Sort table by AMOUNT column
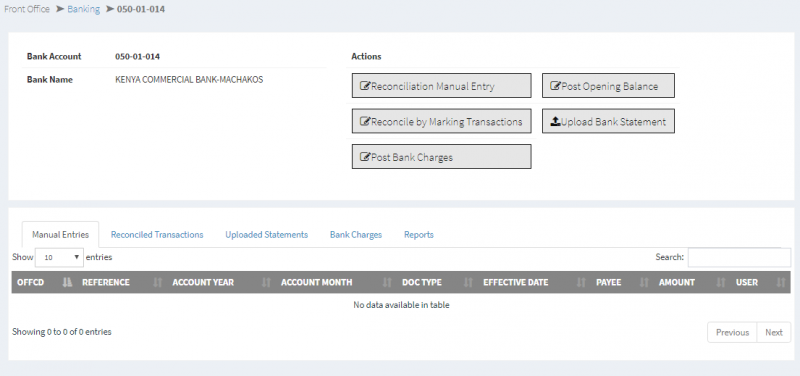 (692, 282)
